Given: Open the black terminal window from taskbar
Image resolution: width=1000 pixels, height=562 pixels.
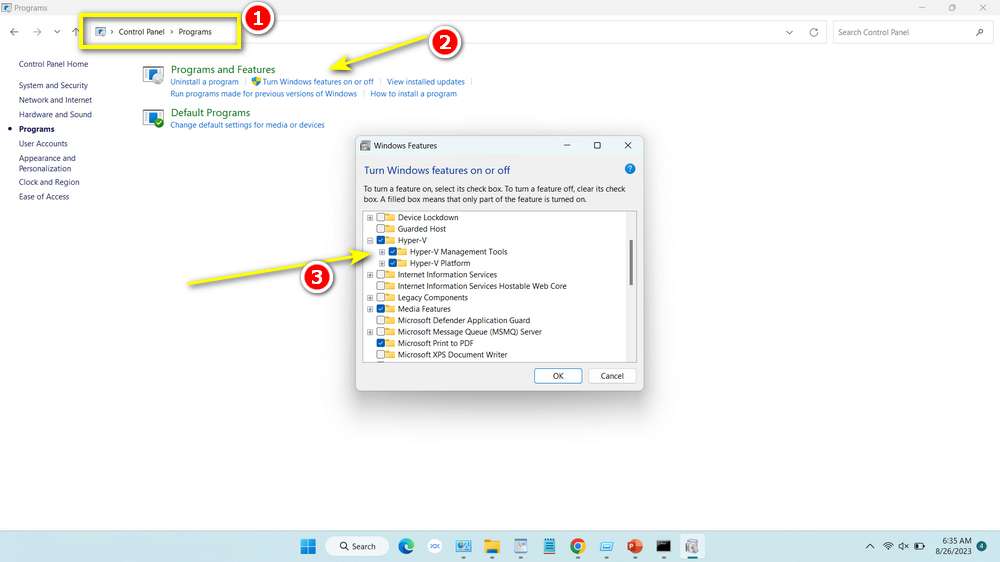Looking at the screenshot, I should (x=663, y=546).
